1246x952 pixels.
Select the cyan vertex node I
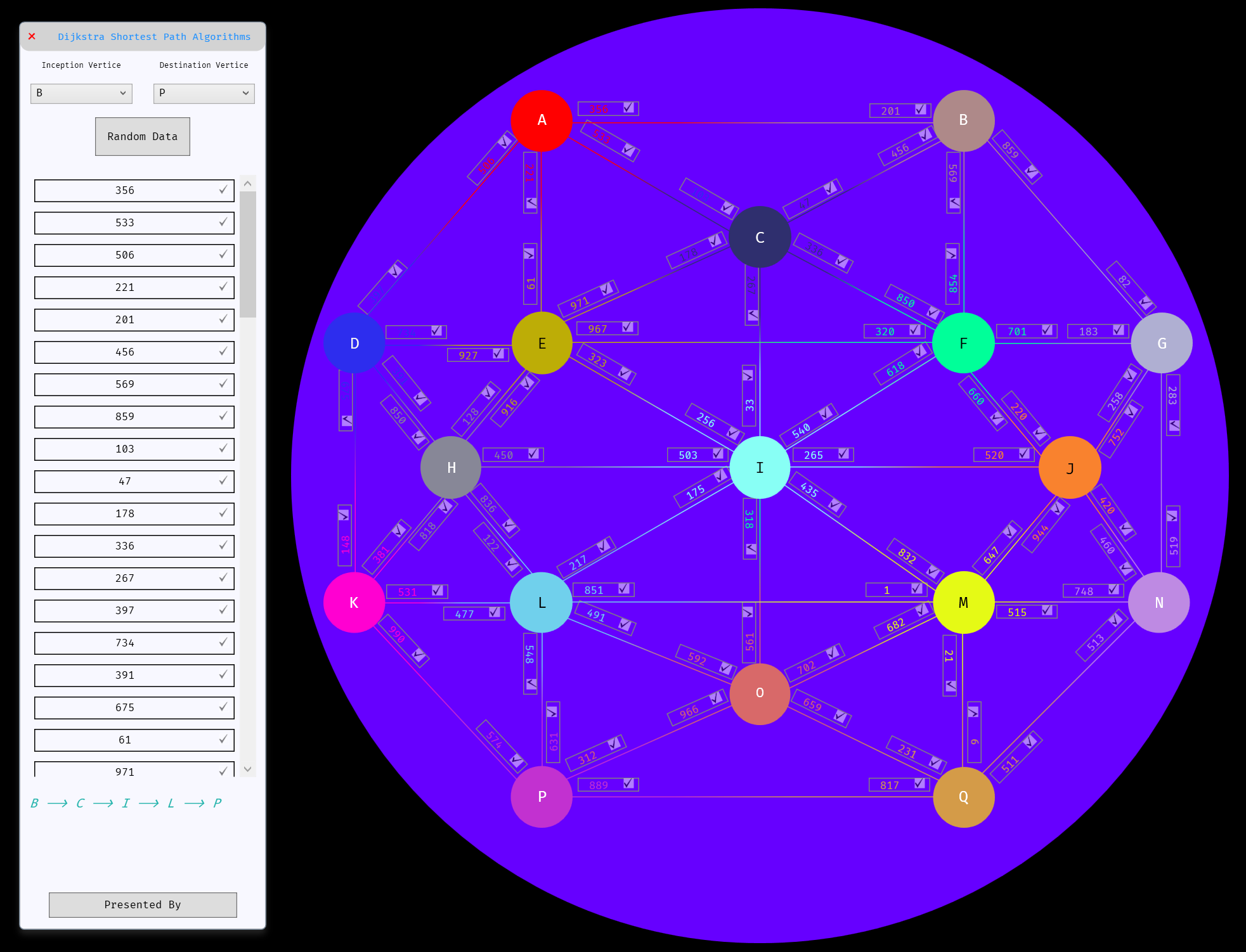pyautogui.click(x=760, y=468)
